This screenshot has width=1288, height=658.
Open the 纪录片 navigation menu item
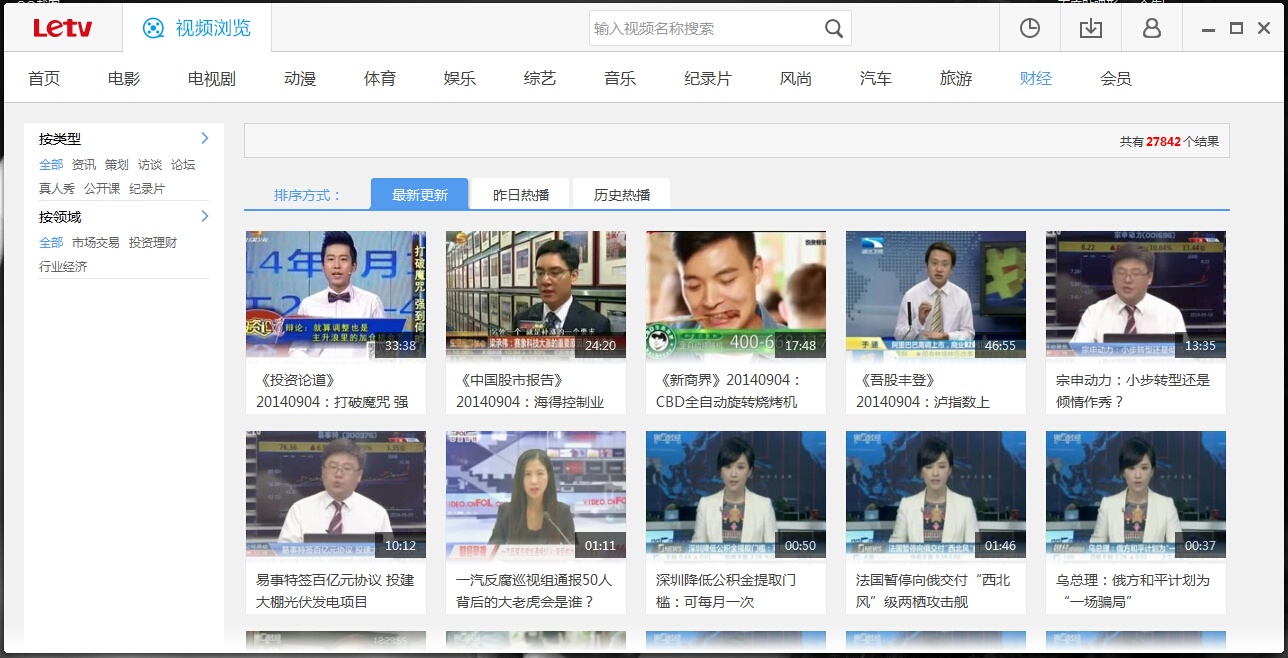pos(707,78)
